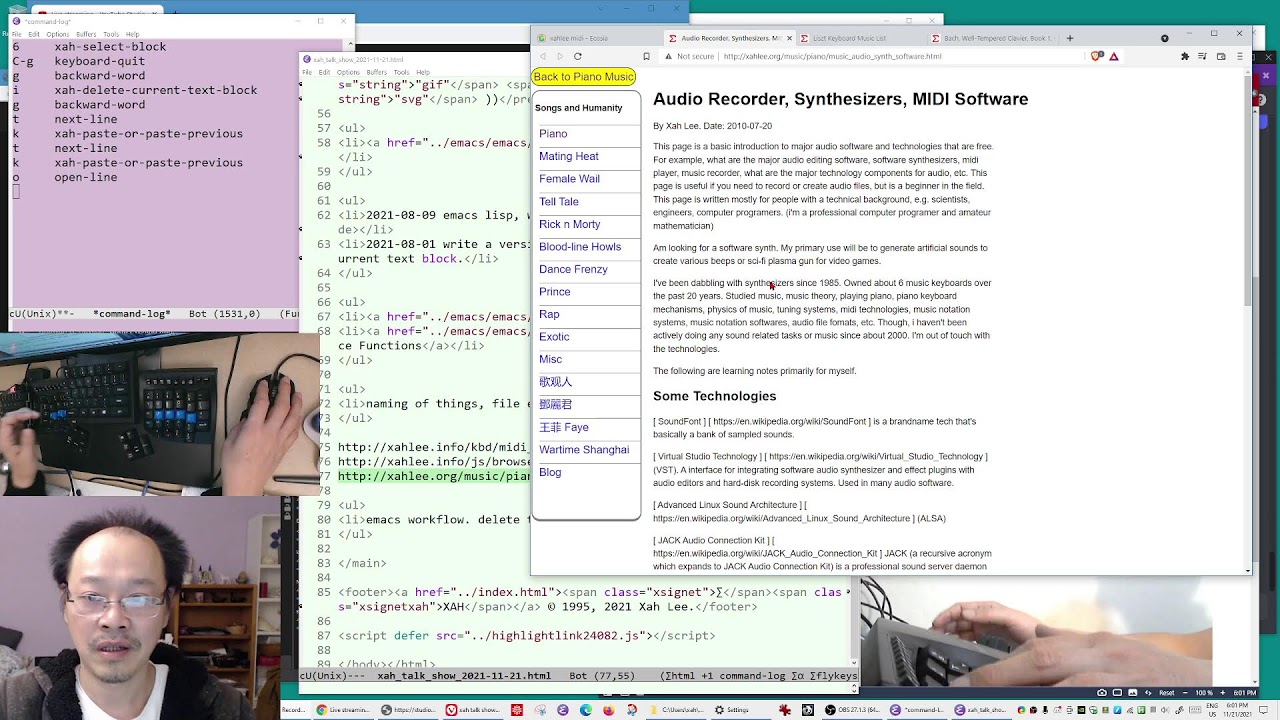Open the JACK_Audio_Connection_Kit Wikipedia URL
The width and height of the screenshot is (1280, 720).
click(766, 553)
